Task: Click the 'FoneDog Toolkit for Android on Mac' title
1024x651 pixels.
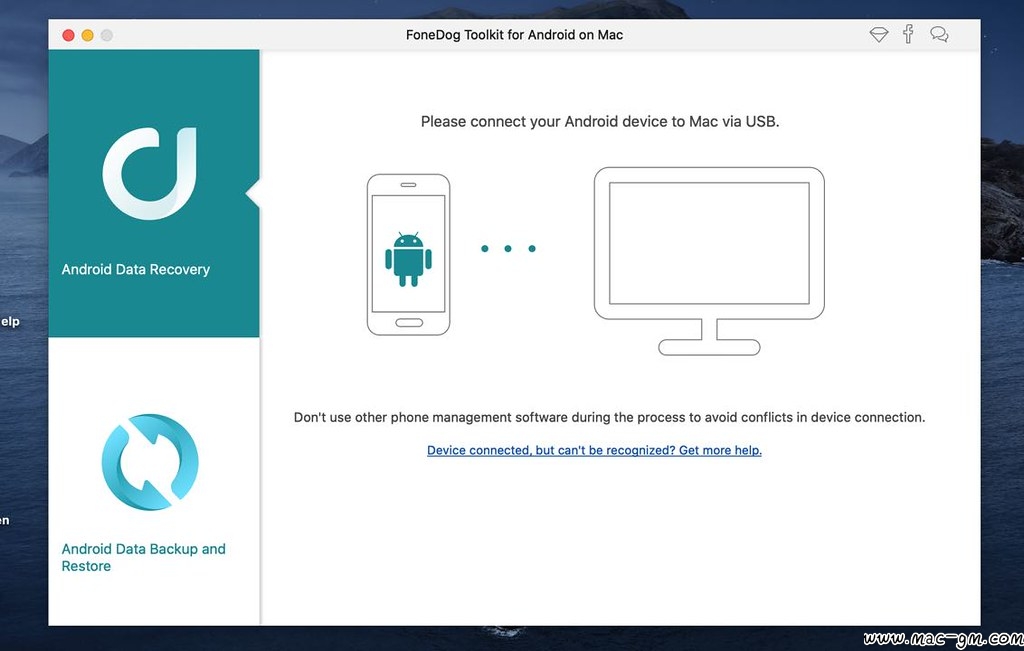Action: tap(515, 35)
